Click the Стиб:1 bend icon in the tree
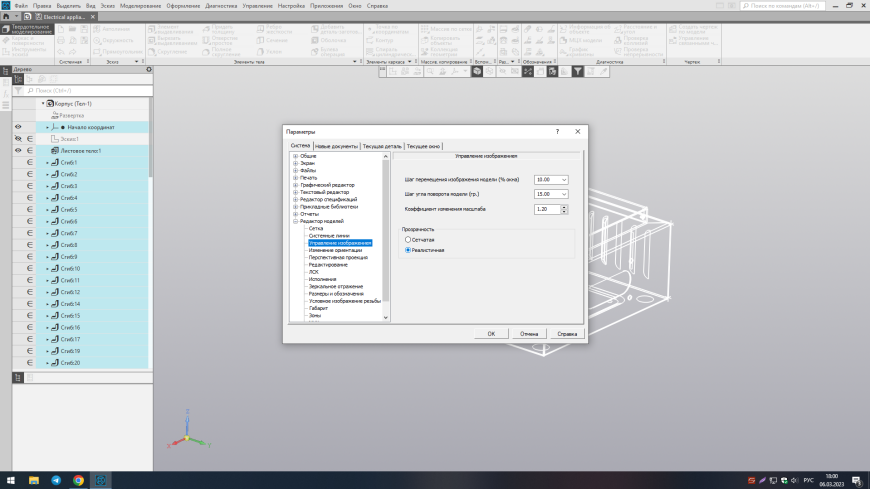The height and width of the screenshot is (489, 870). tap(53, 162)
